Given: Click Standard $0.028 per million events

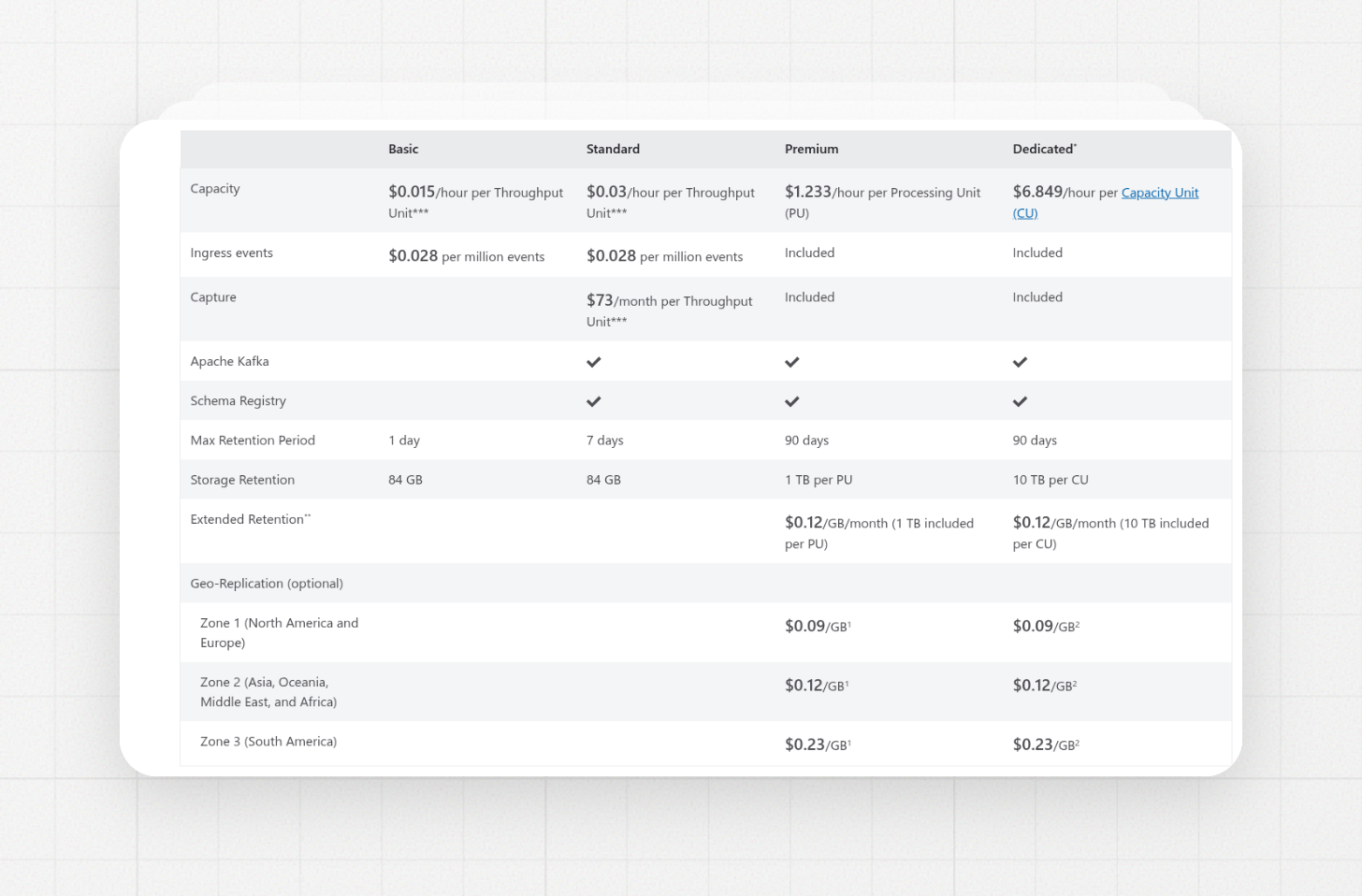Looking at the screenshot, I should [665, 256].
